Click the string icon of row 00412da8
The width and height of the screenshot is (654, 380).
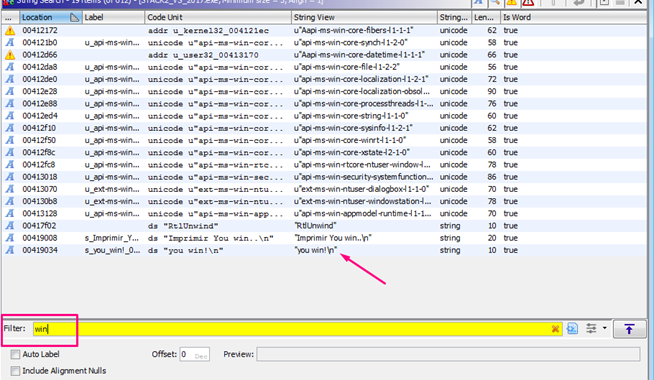10,67
